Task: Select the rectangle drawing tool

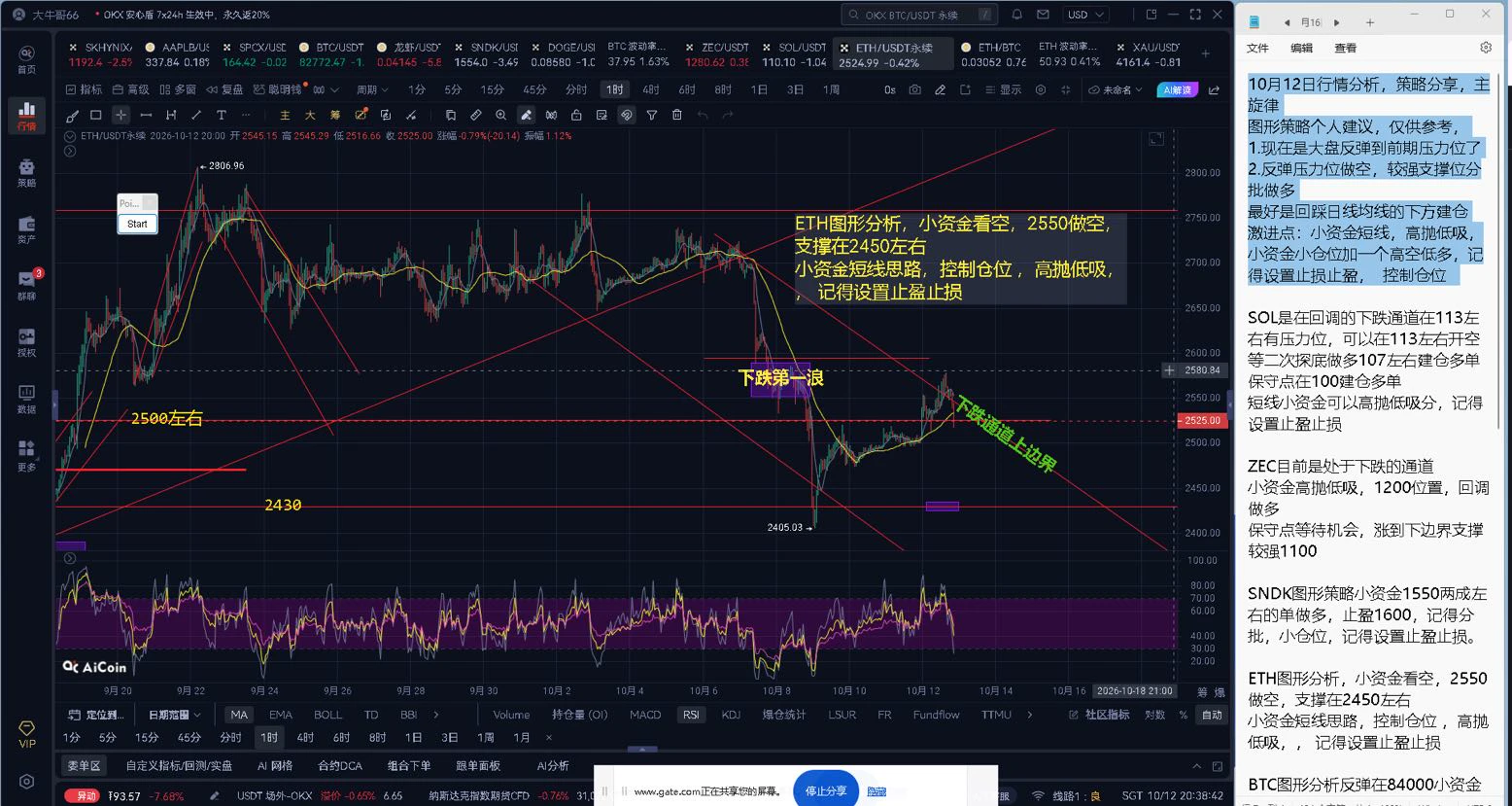Action: click(x=96, y=115)
